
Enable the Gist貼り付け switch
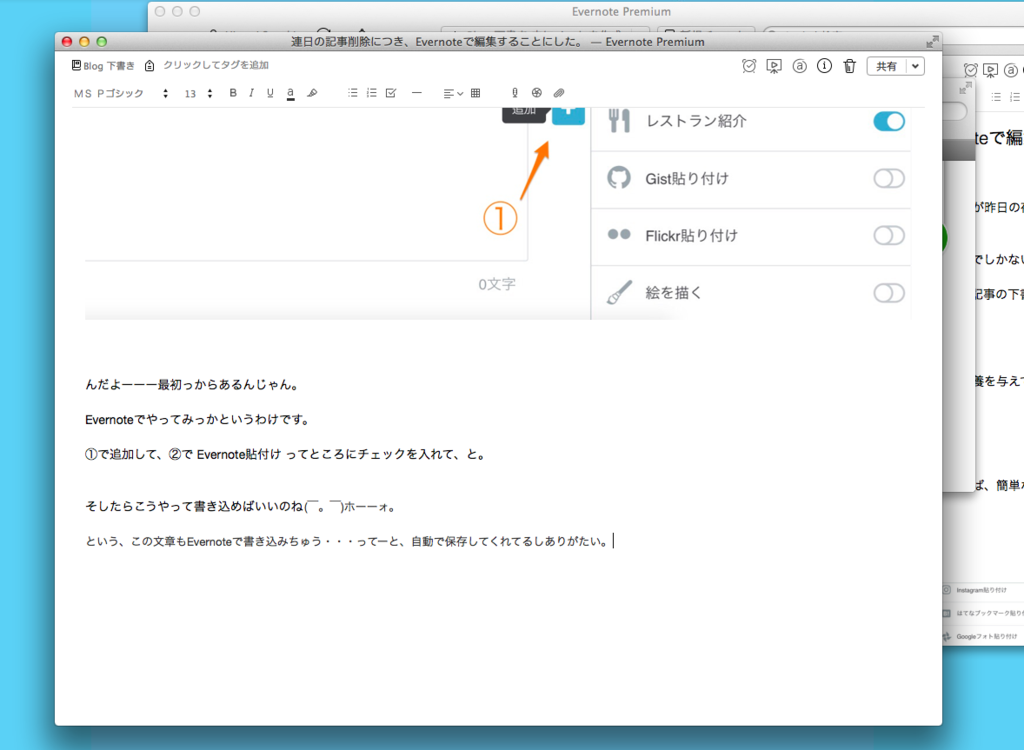[x=889, y=178]
